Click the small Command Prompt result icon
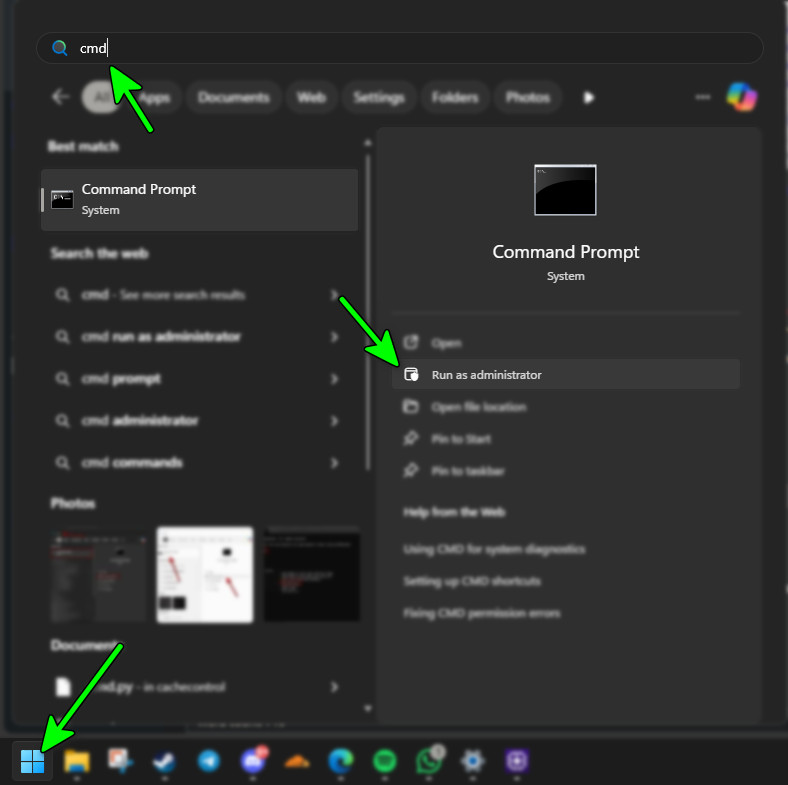This screenshot has width=788, height=785. click(62, 200)
